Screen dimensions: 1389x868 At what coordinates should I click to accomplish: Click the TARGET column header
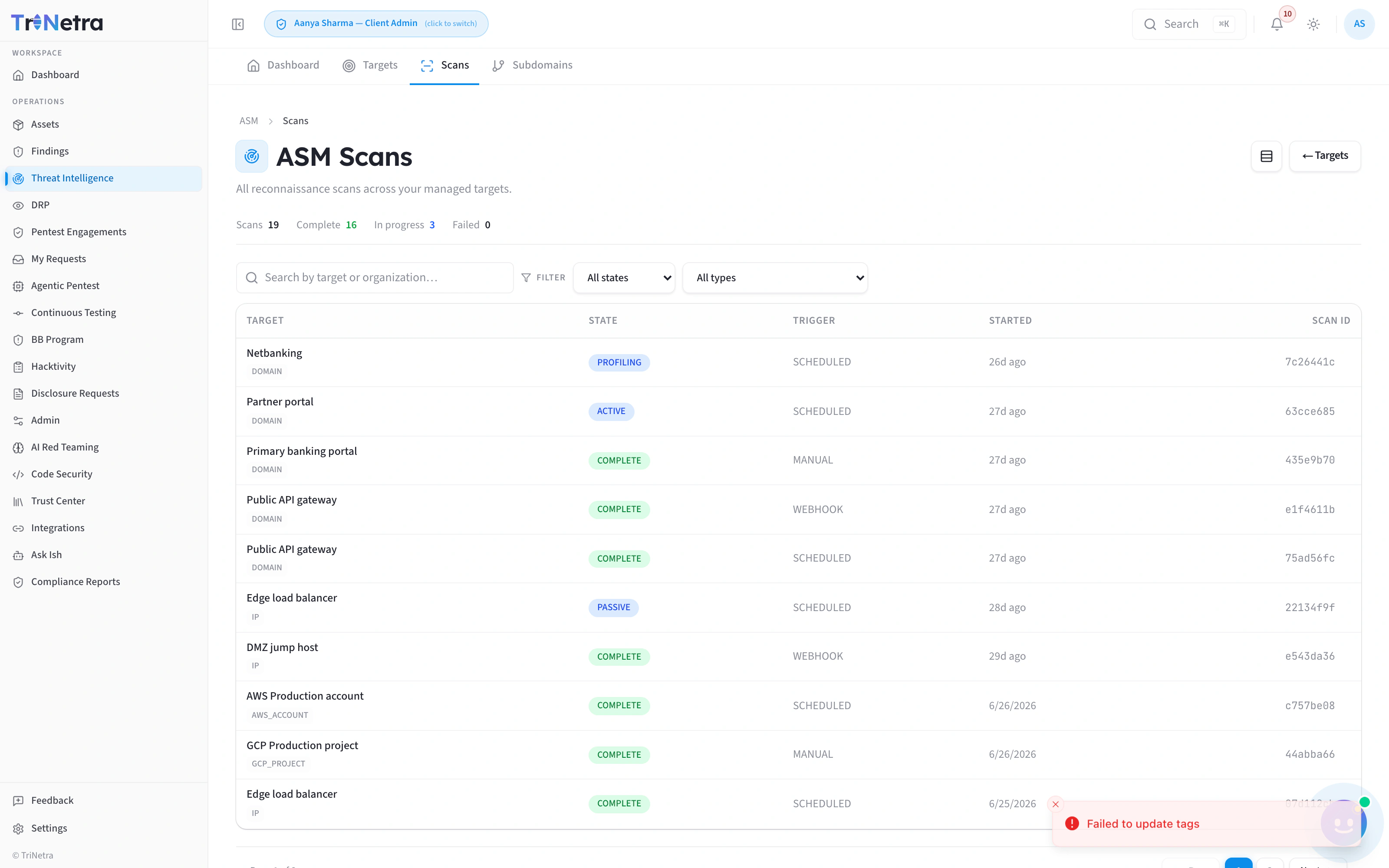[265, 321]
